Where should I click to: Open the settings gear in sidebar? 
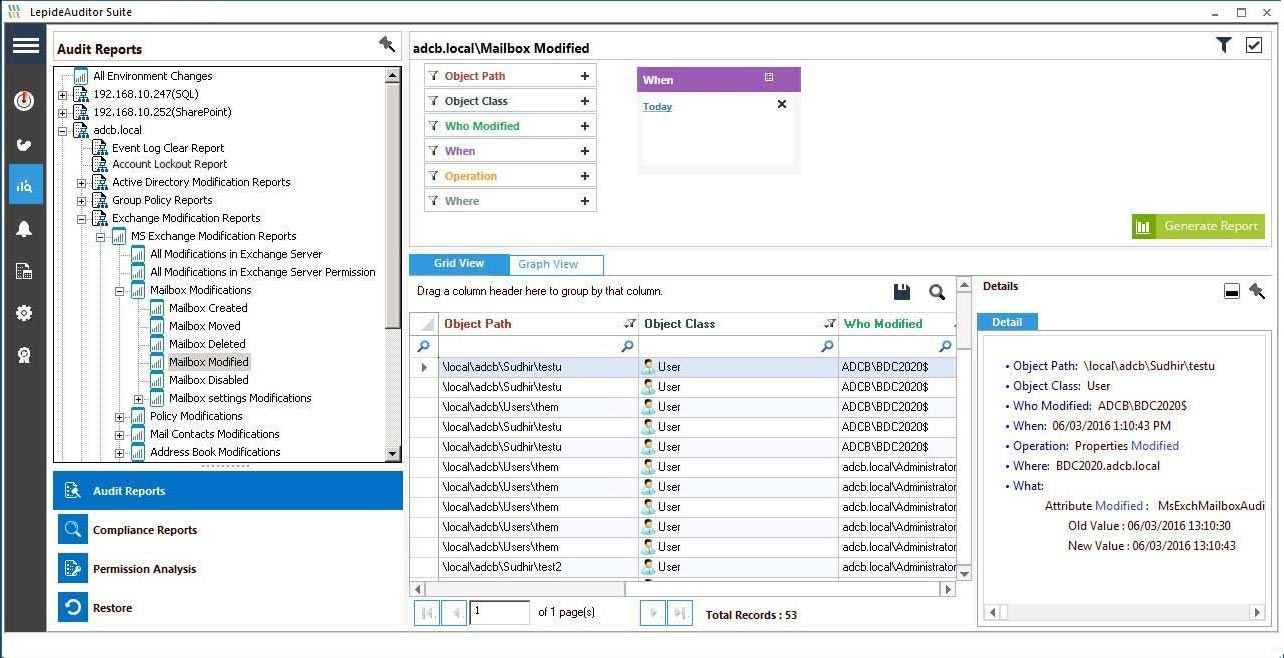(25, 313)
